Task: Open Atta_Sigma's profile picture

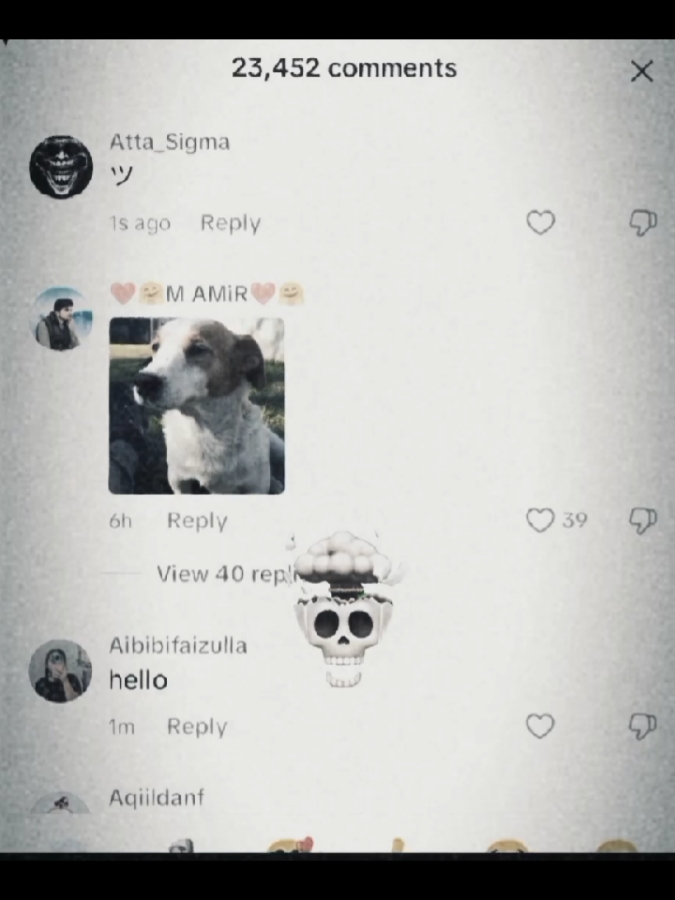Action: 61,167
